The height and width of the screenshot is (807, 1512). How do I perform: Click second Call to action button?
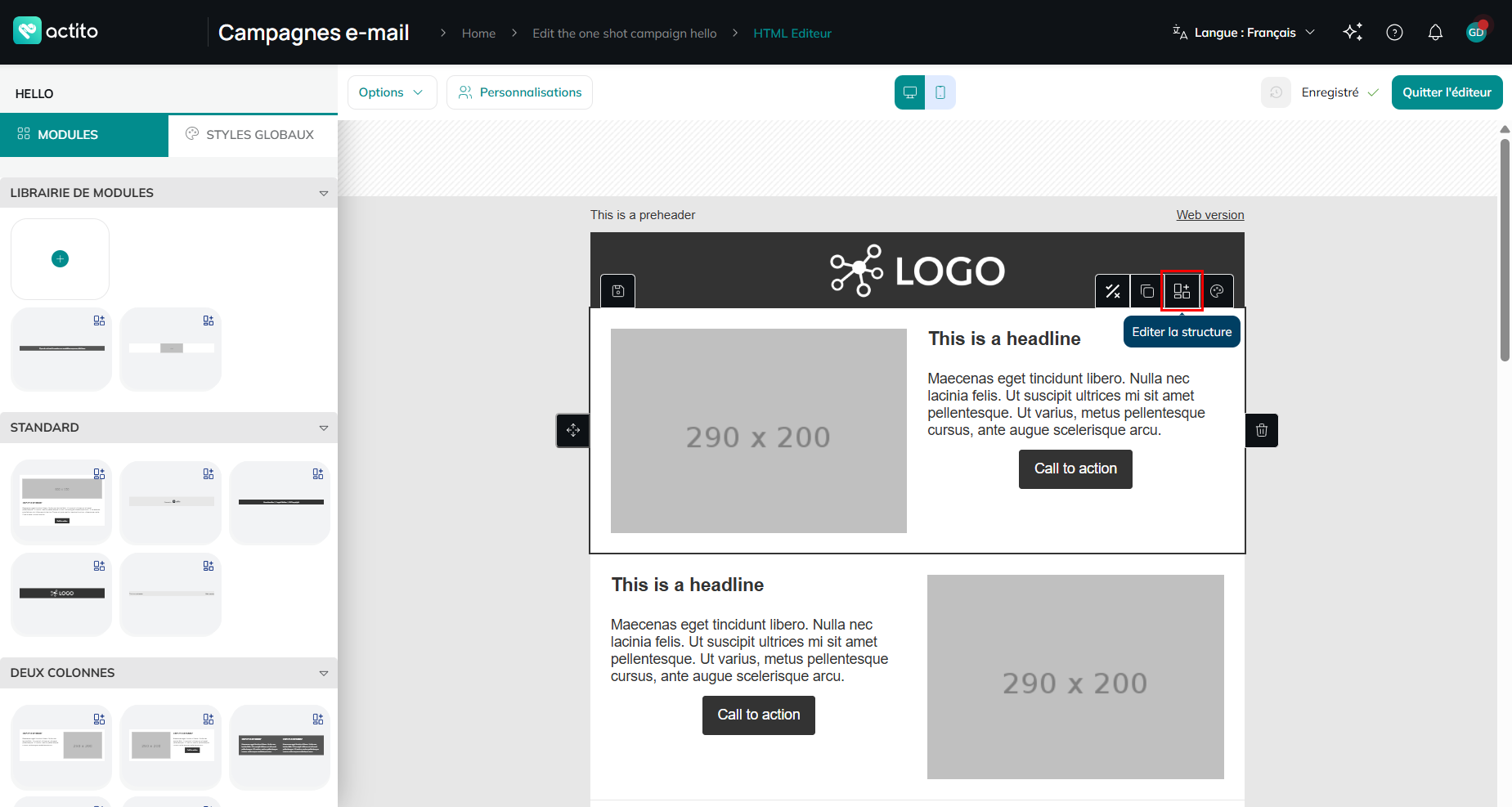pos(759,715)
